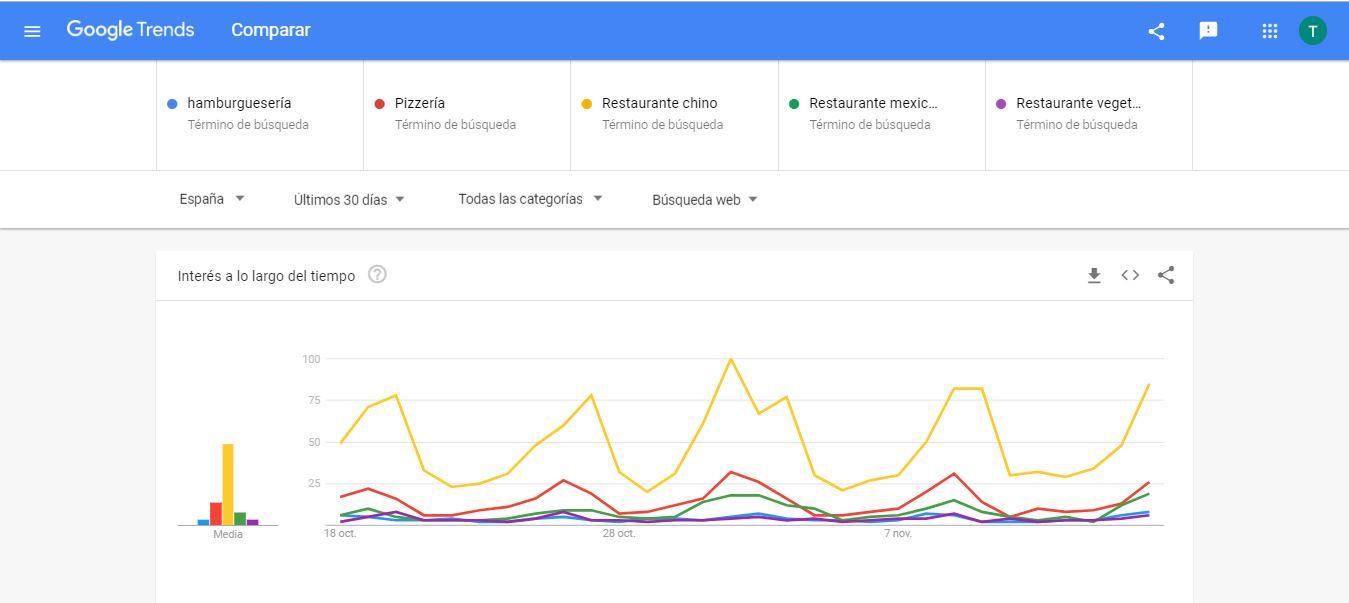1349x603 pixels.
Task: Expand the España region dropdown
Action: click(x=212, y=199)
